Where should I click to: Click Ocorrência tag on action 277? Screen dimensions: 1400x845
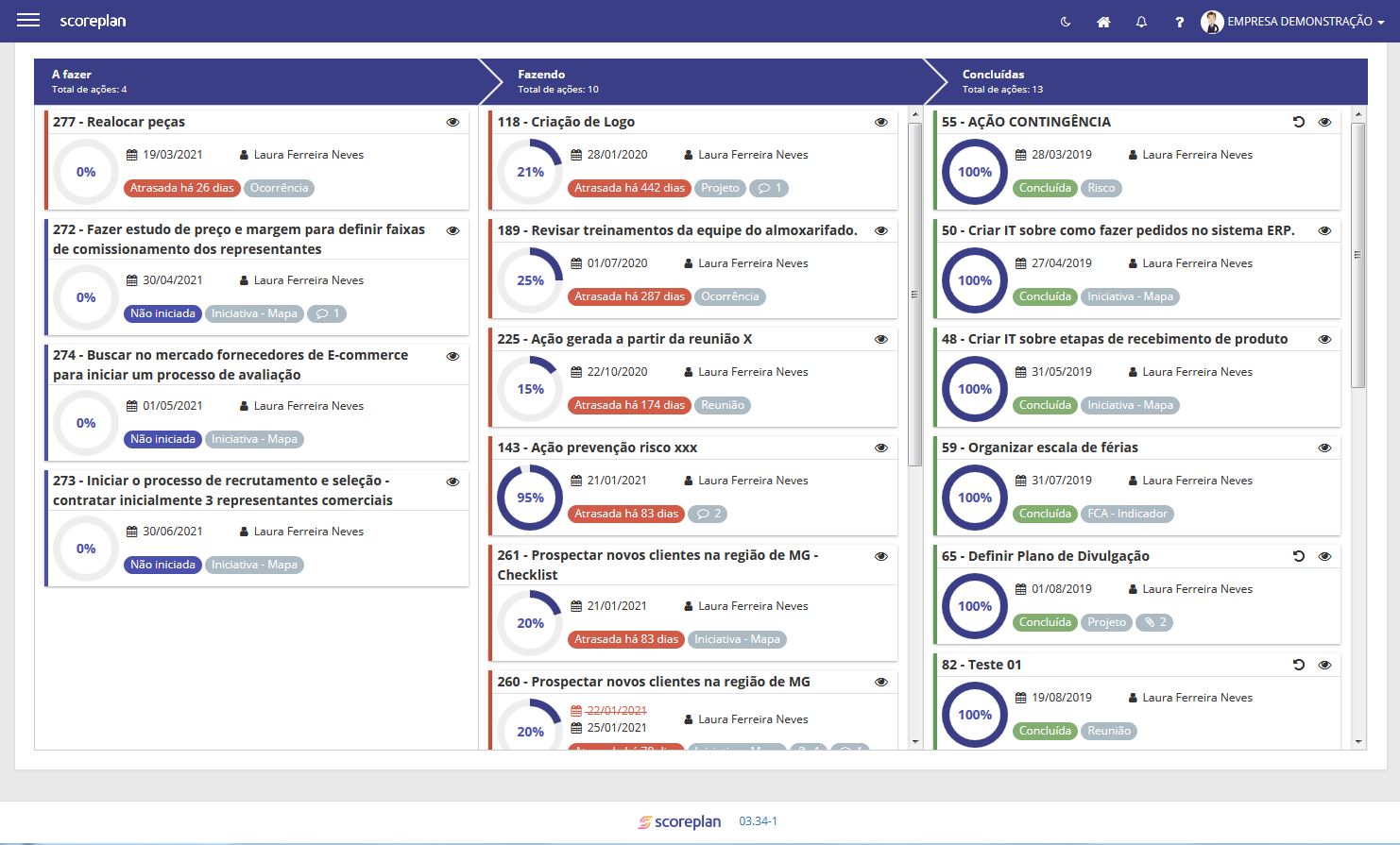click(280, 188)
